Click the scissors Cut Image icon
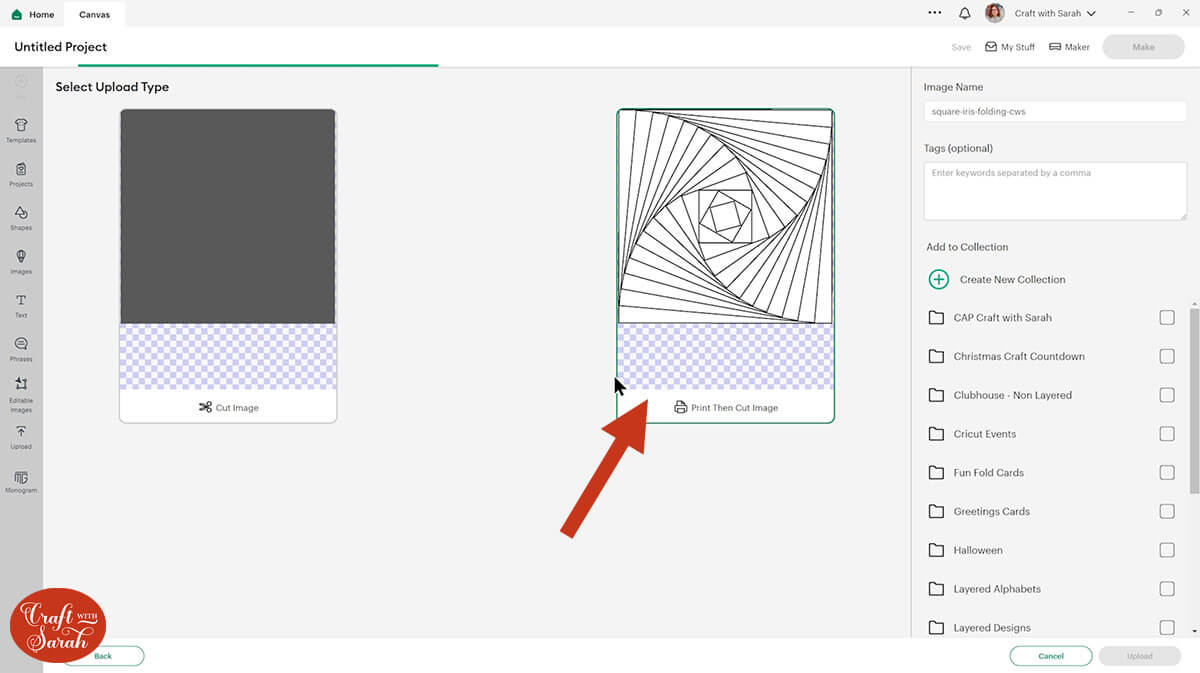 205,407
